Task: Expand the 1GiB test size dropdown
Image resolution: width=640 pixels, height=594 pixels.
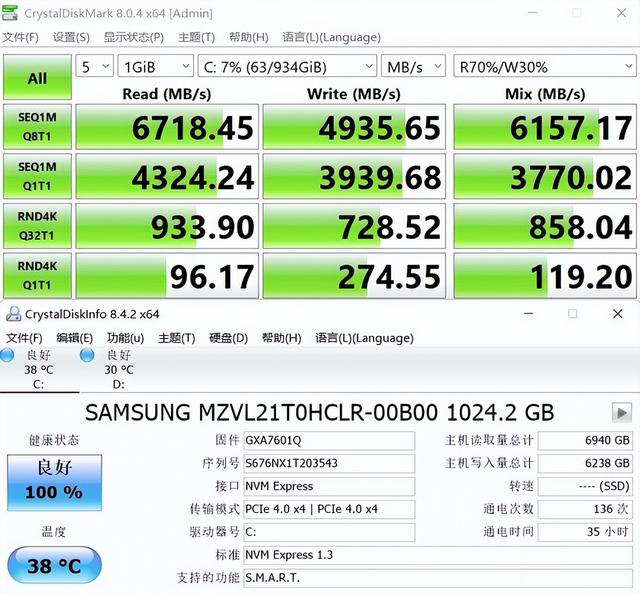Action: click(155, 66)
